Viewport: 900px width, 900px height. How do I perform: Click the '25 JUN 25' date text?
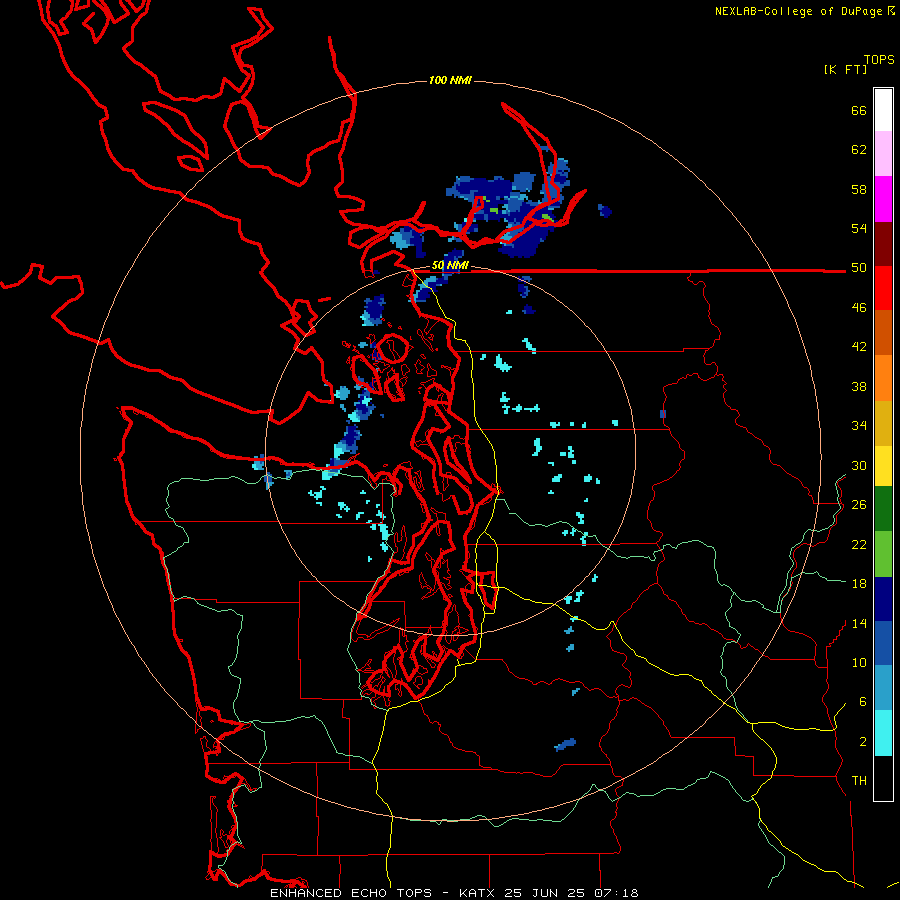(x=544, y=893)
